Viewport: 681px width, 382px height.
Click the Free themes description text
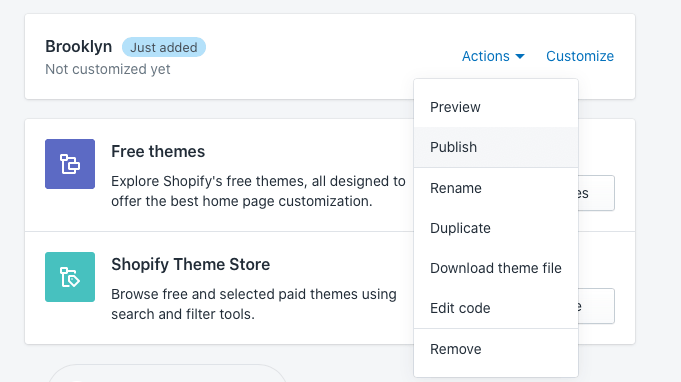click(258, 191)
